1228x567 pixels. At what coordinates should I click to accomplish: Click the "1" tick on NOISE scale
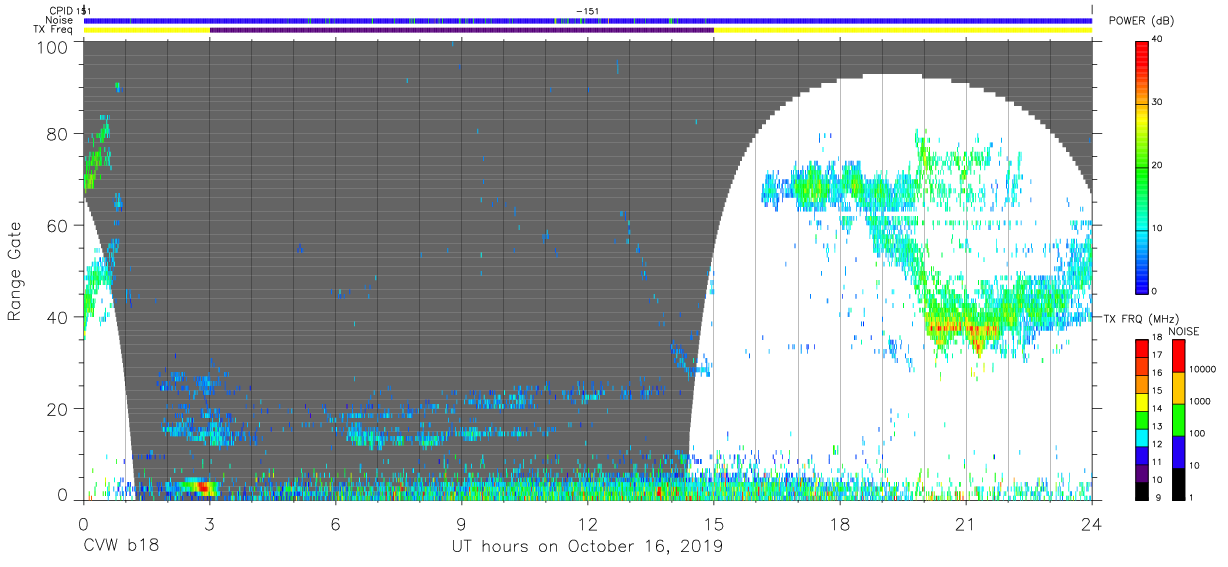pyautogui.click(x=1193, y=497)
